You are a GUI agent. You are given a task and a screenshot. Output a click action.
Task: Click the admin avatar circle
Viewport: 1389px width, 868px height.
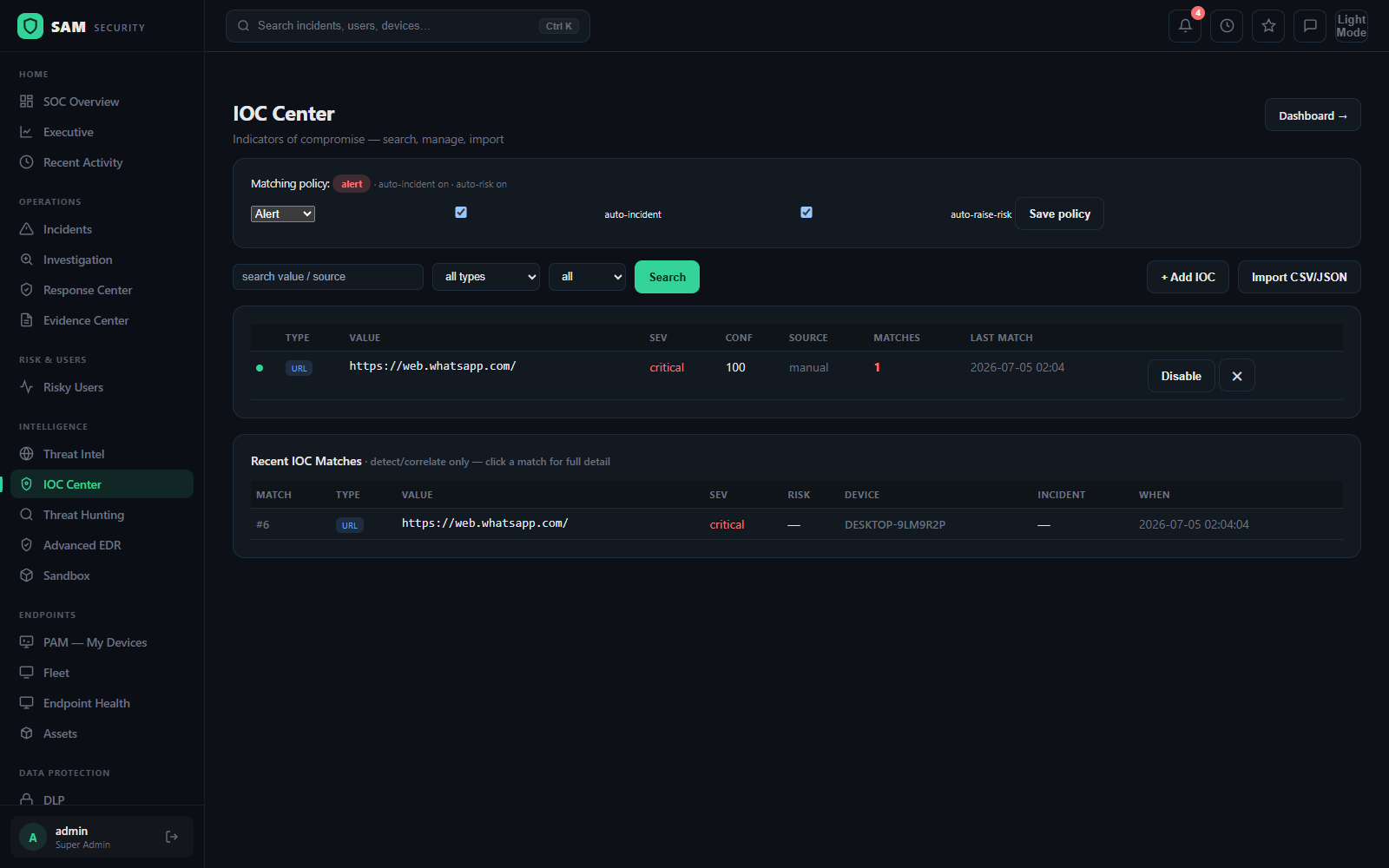[x=33, y=838]
